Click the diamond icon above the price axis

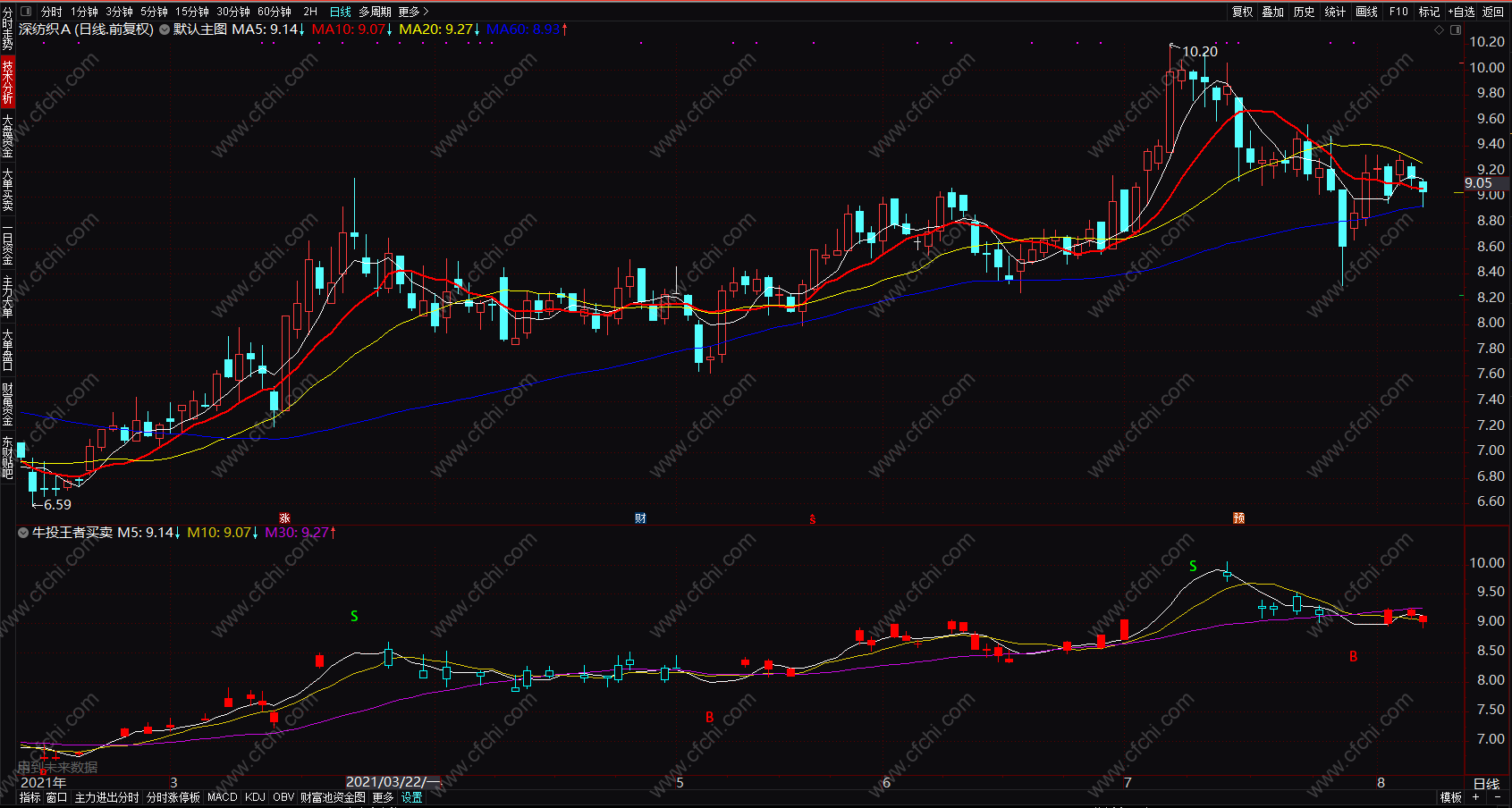click(1439, 29)
